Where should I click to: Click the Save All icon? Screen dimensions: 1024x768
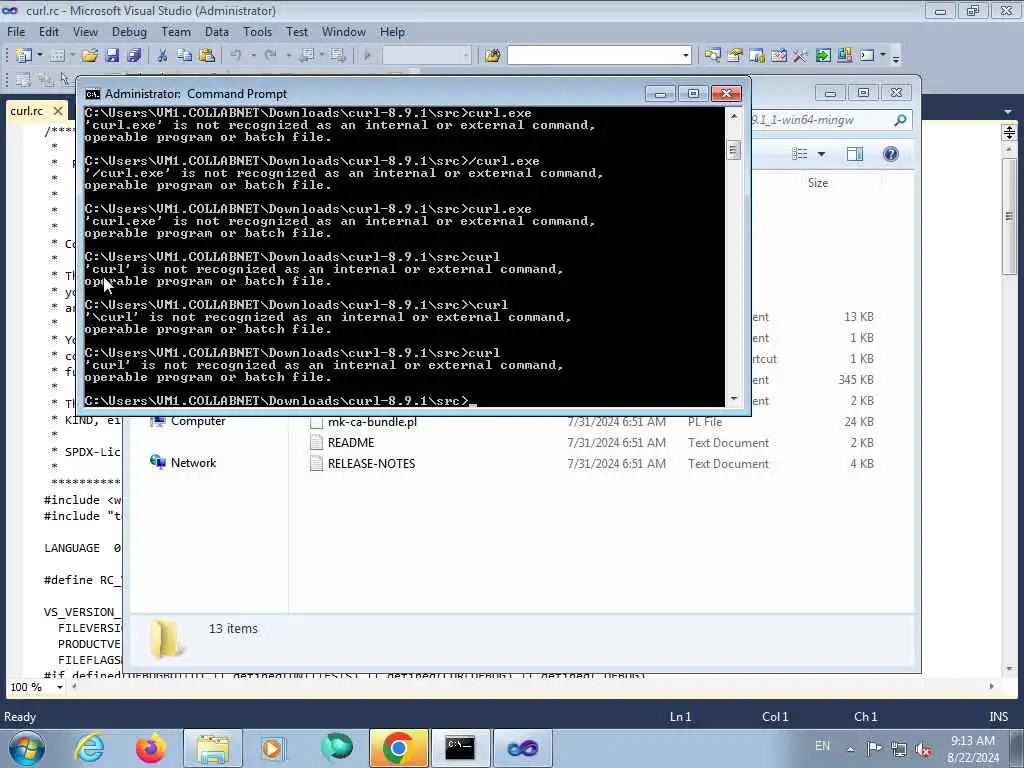click(x=134, y=56)
